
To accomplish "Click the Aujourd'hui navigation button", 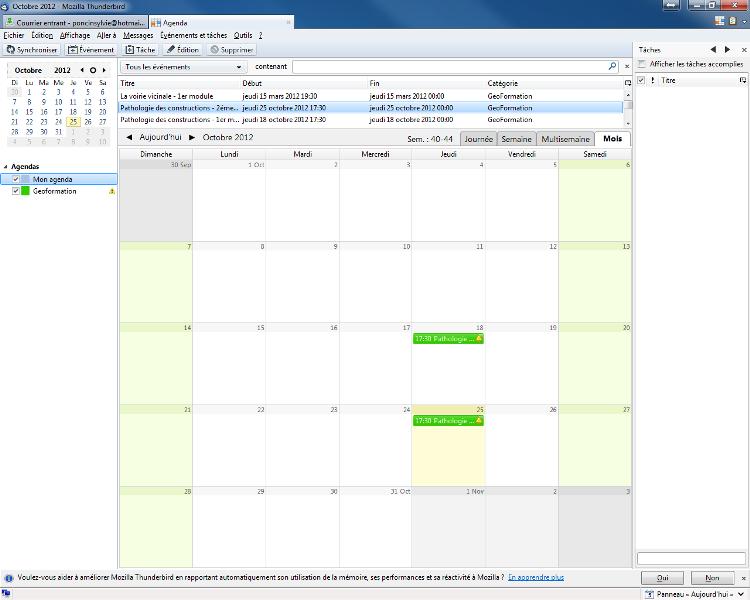I will (x=160, y=137).
